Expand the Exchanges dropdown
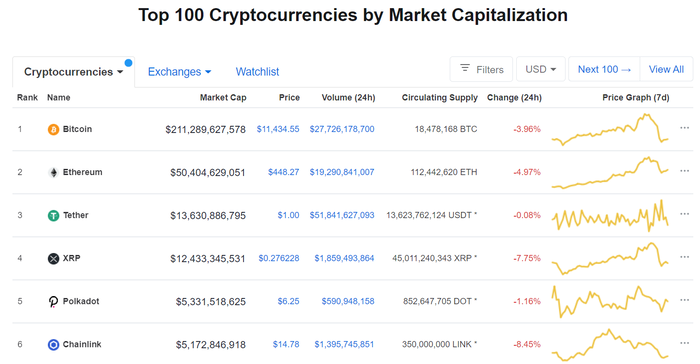 [x=179, y=72]
